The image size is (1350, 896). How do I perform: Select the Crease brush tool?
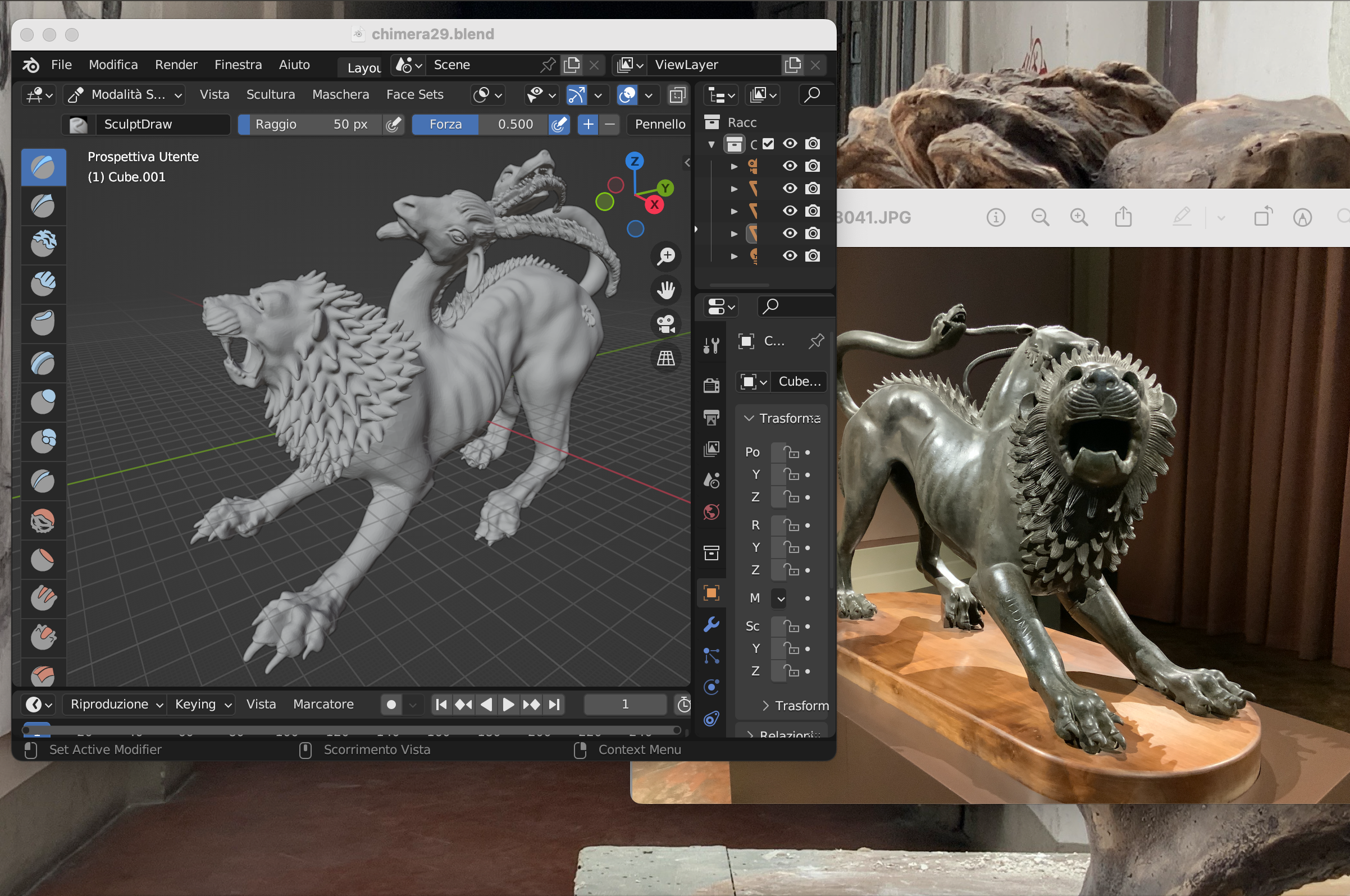coord(43,480)
